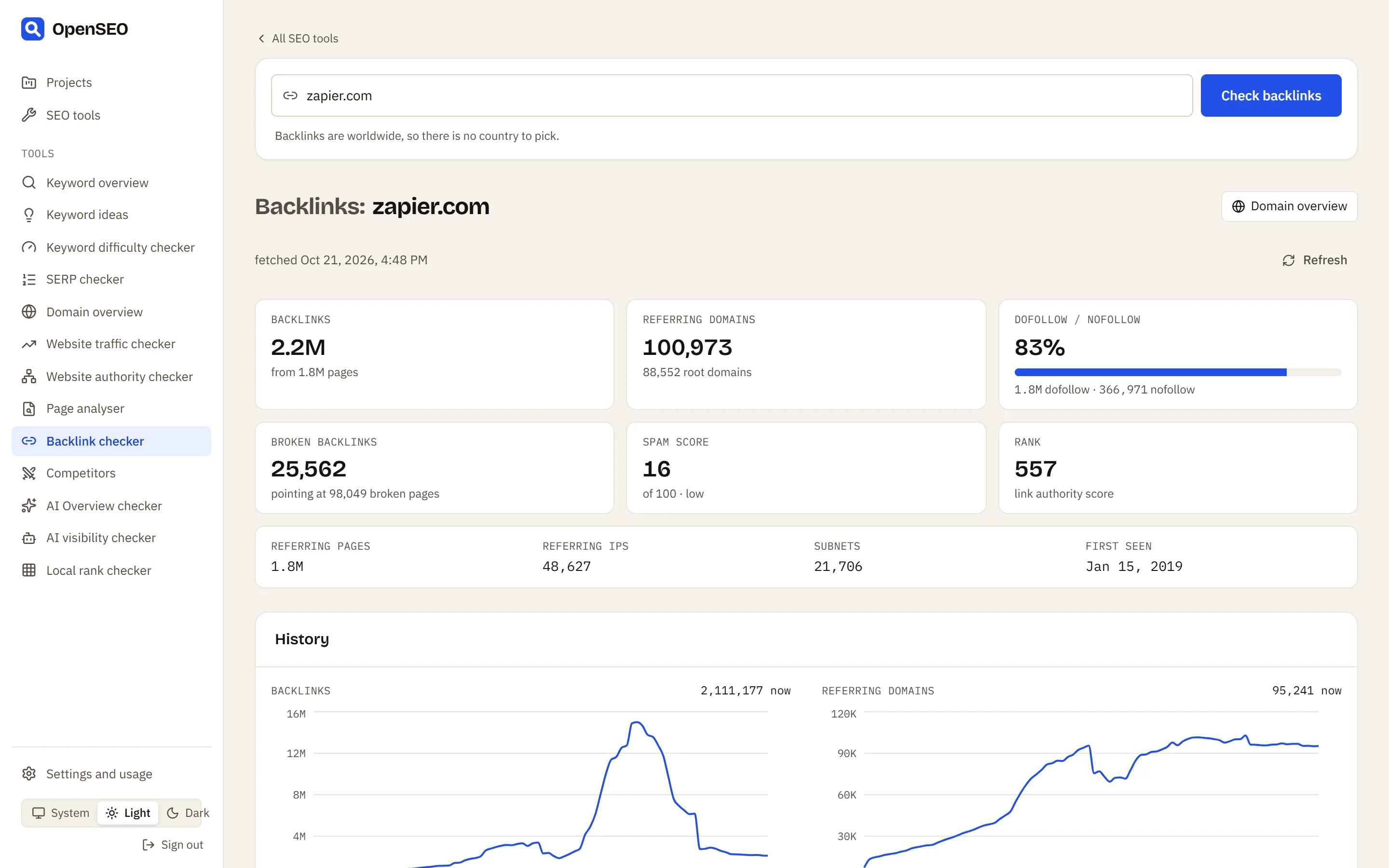This screenshot has height=868, width=1389.
Task: Click Refresh to refetch backlink data
Action: (1314, 260)
